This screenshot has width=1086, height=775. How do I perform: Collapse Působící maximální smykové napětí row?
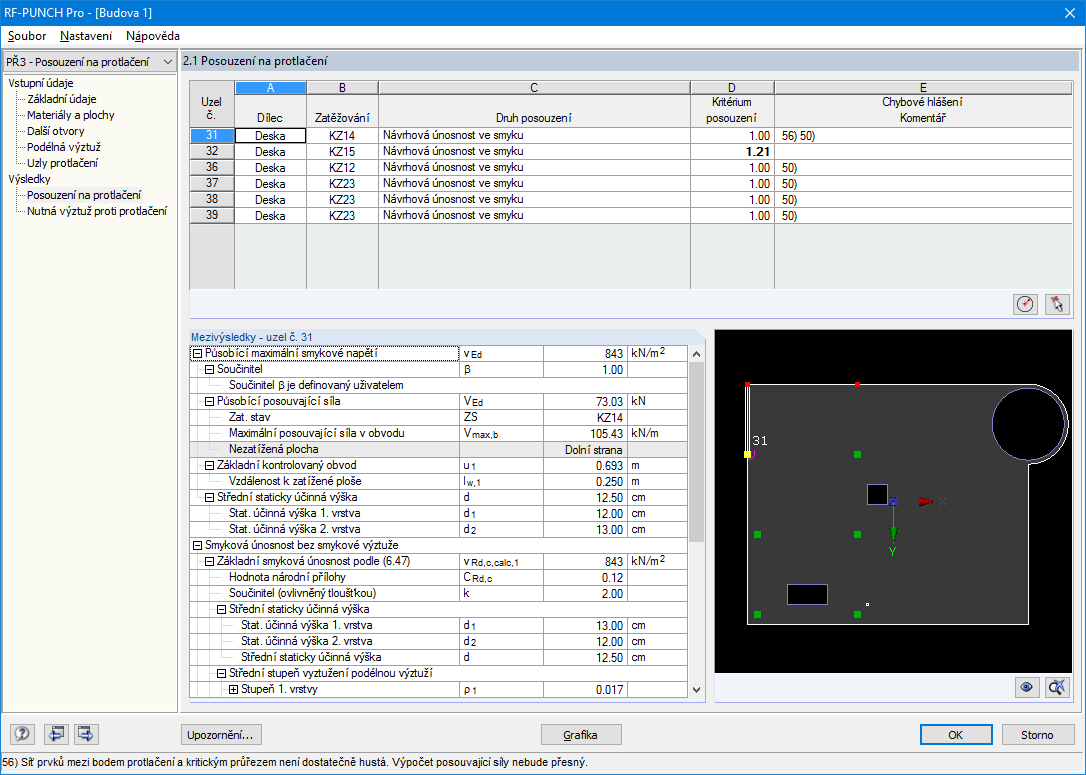click(197, 353)
